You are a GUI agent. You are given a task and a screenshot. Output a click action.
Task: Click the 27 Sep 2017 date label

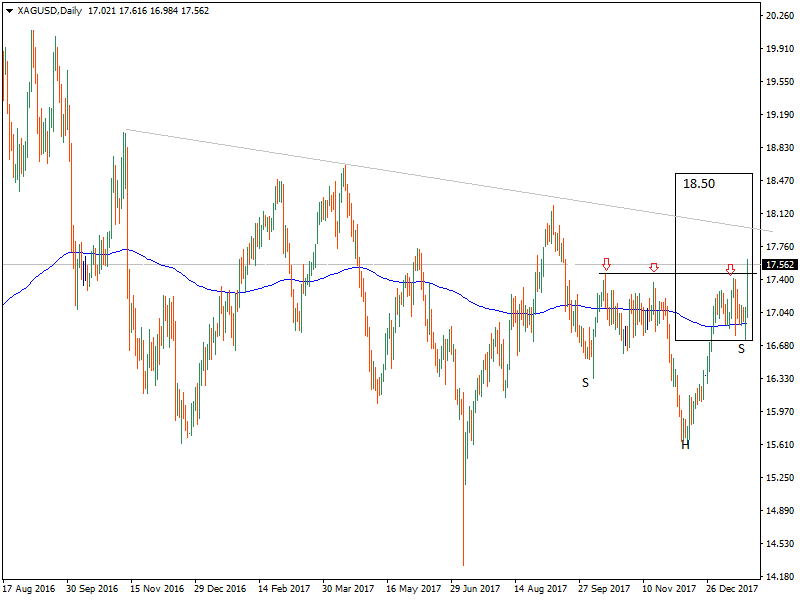pos(604,589)
